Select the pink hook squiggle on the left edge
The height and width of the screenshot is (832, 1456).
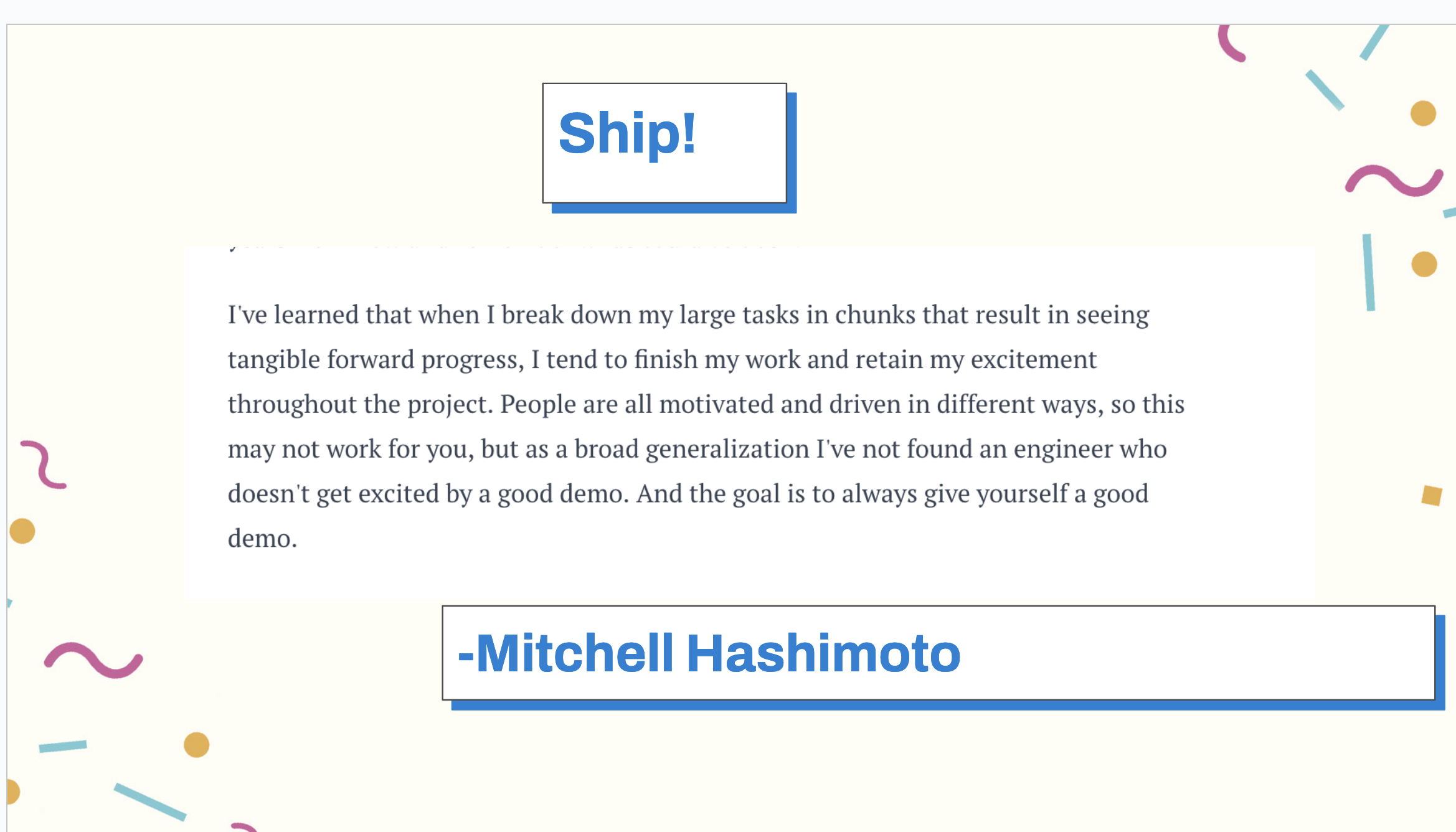[x=43, y=465]
